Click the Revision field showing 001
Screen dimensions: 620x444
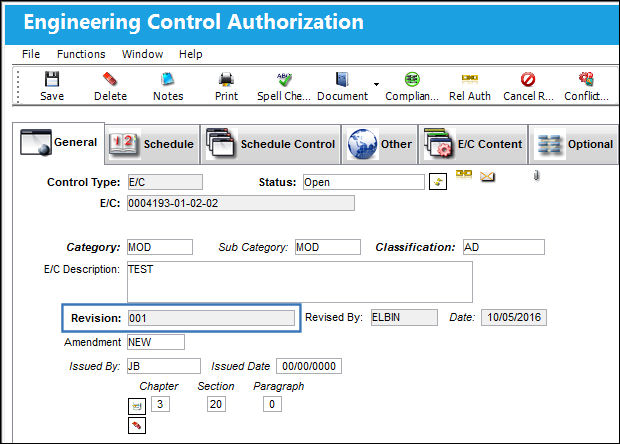(x=211, y=318)
